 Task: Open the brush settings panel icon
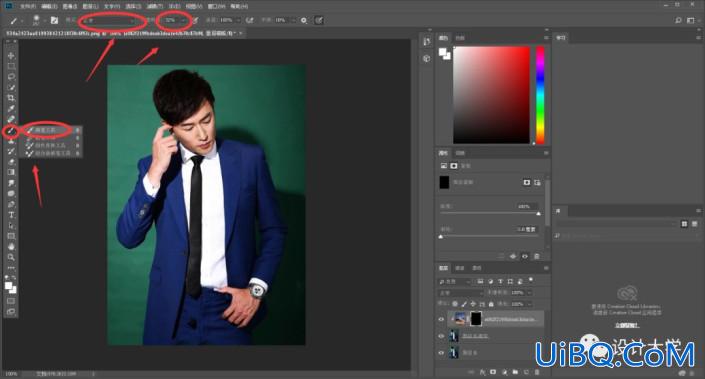point(54,20)
